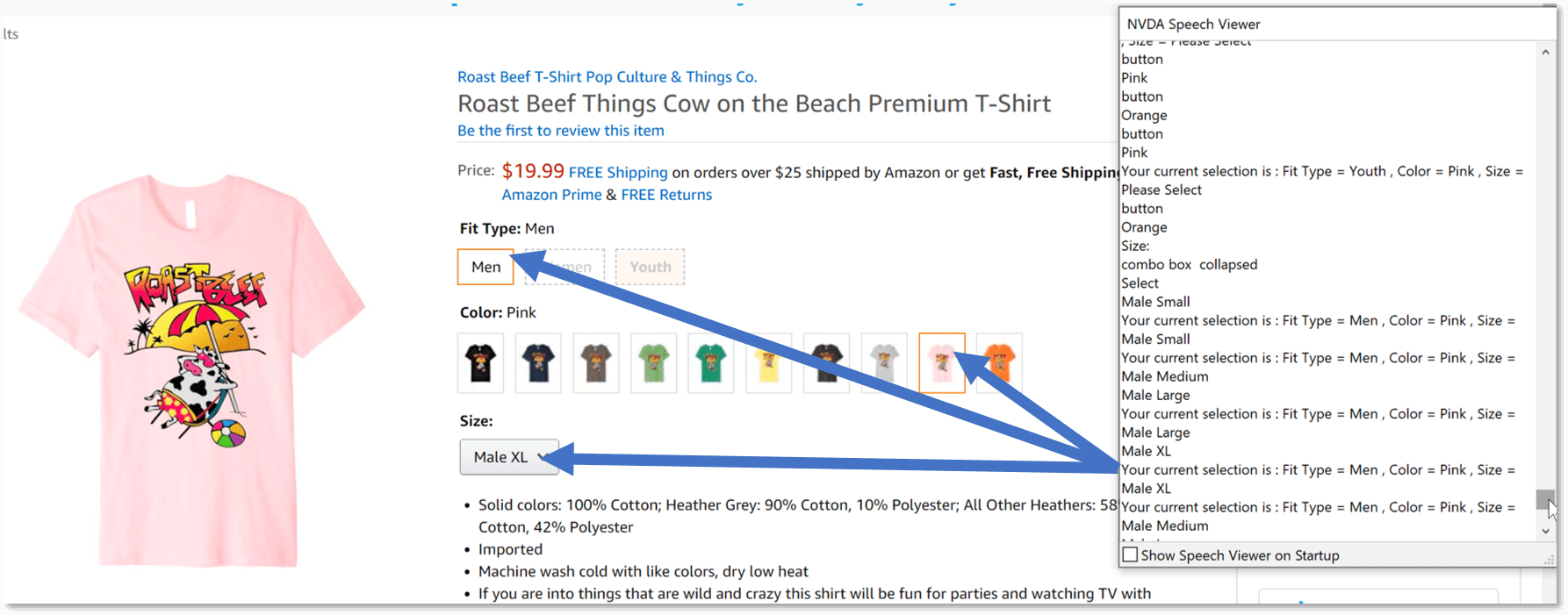The height and width of the screenshot is (615, 1568).
Task: Open the FREE Shipping link
Action: pos(618,173)
